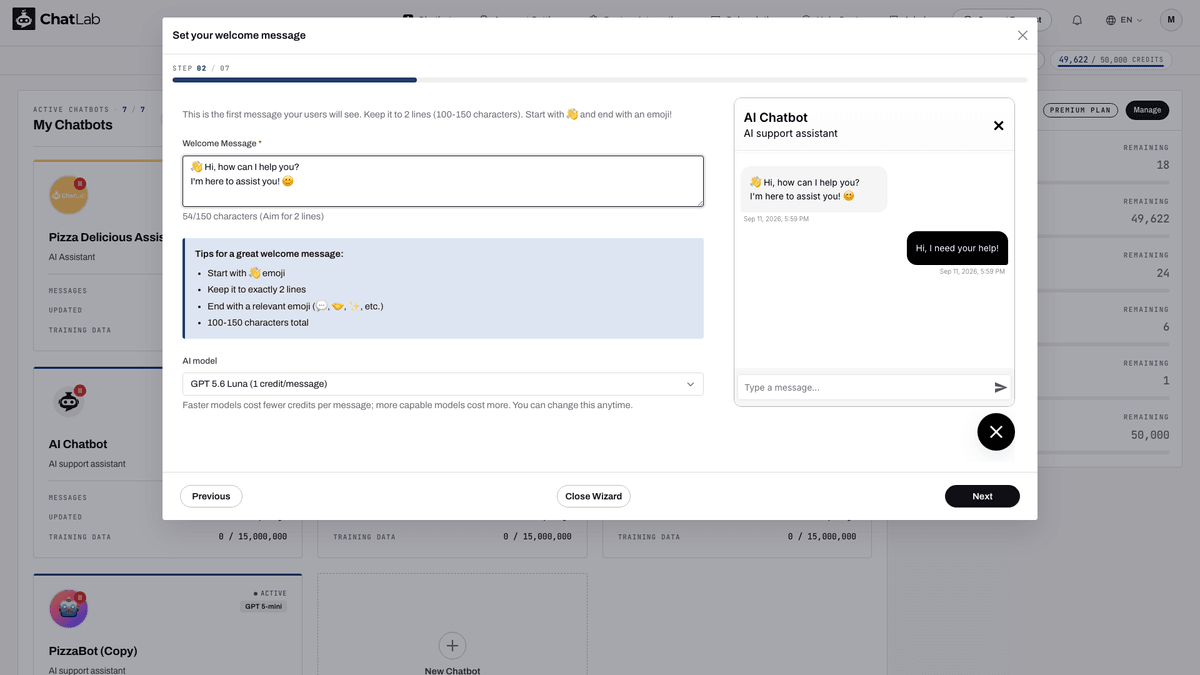Click the 'My Chatbots' heading
This screenshot has width=1200, height=675.
(73, 125)
